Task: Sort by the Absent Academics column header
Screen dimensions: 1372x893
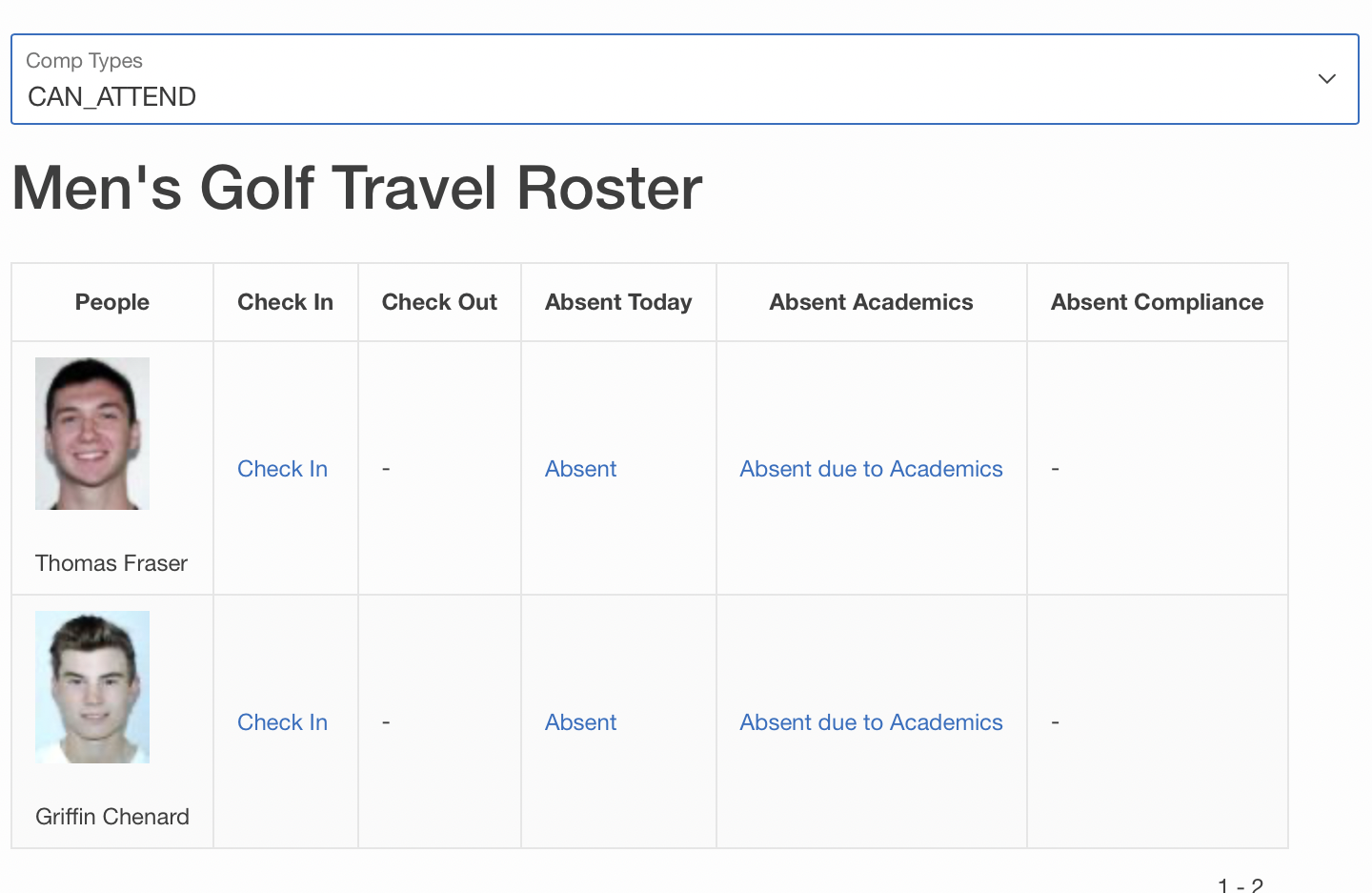Action: (871, 302)
